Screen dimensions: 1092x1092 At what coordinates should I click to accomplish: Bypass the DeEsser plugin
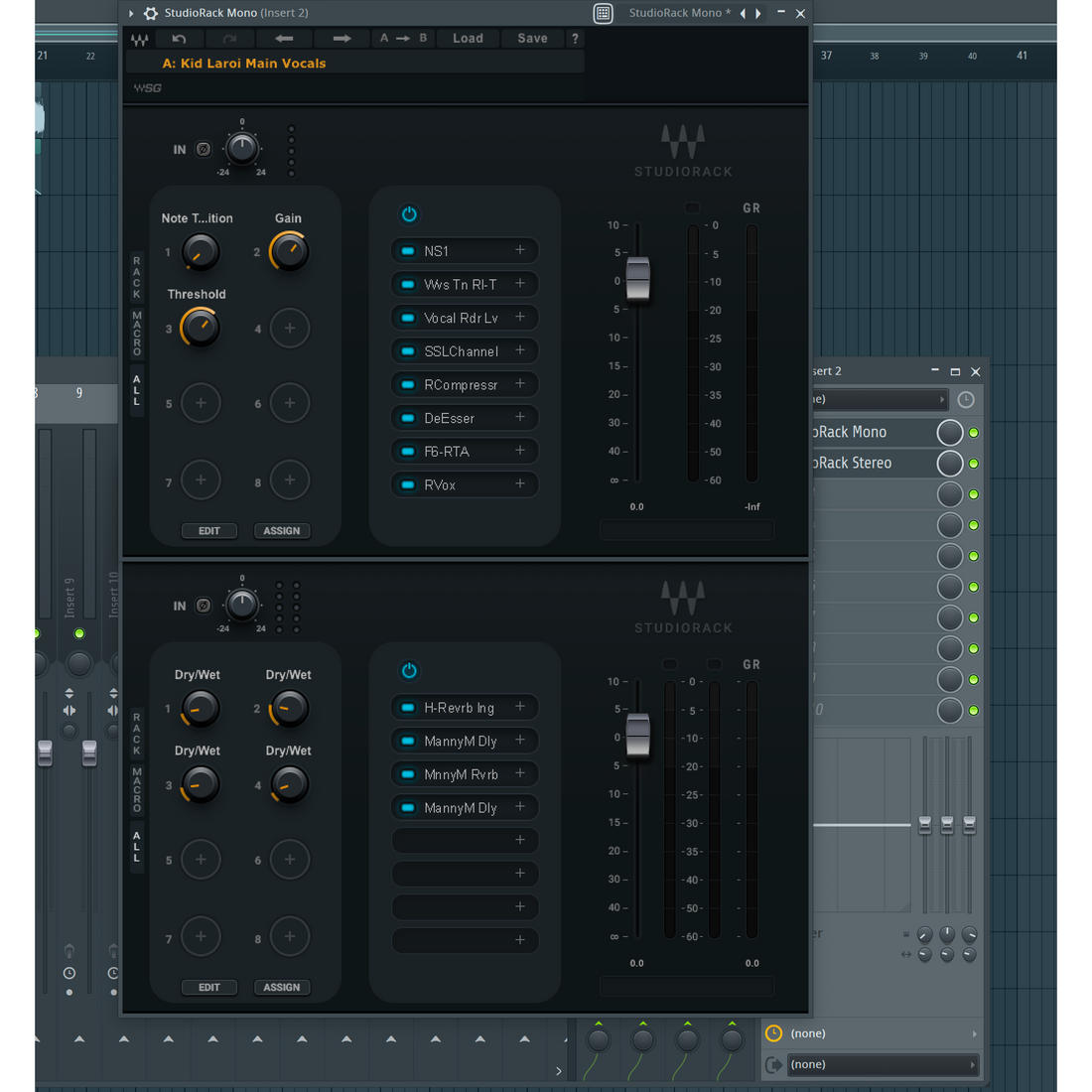tap(408, 419)
